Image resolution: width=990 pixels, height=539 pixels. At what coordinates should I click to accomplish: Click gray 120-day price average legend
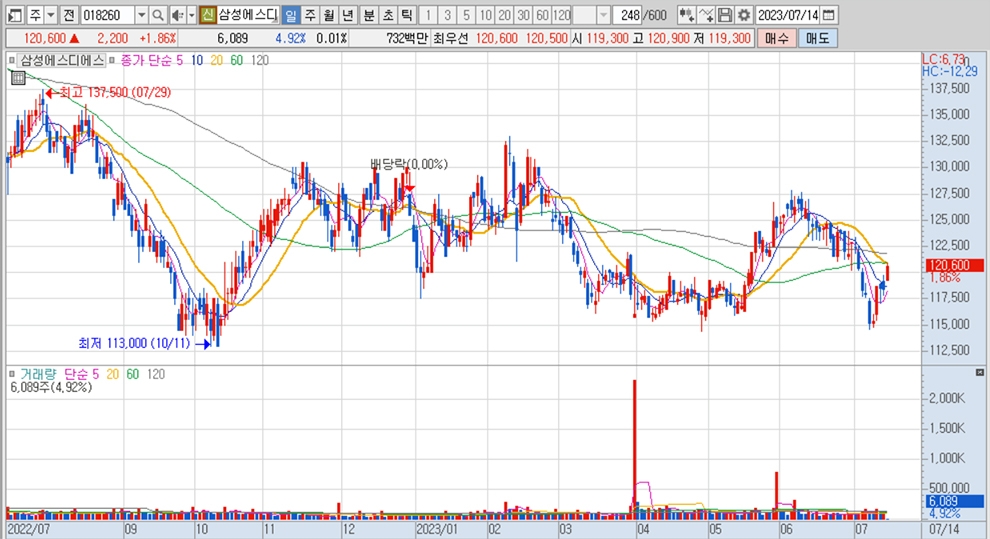coord(259,60)
